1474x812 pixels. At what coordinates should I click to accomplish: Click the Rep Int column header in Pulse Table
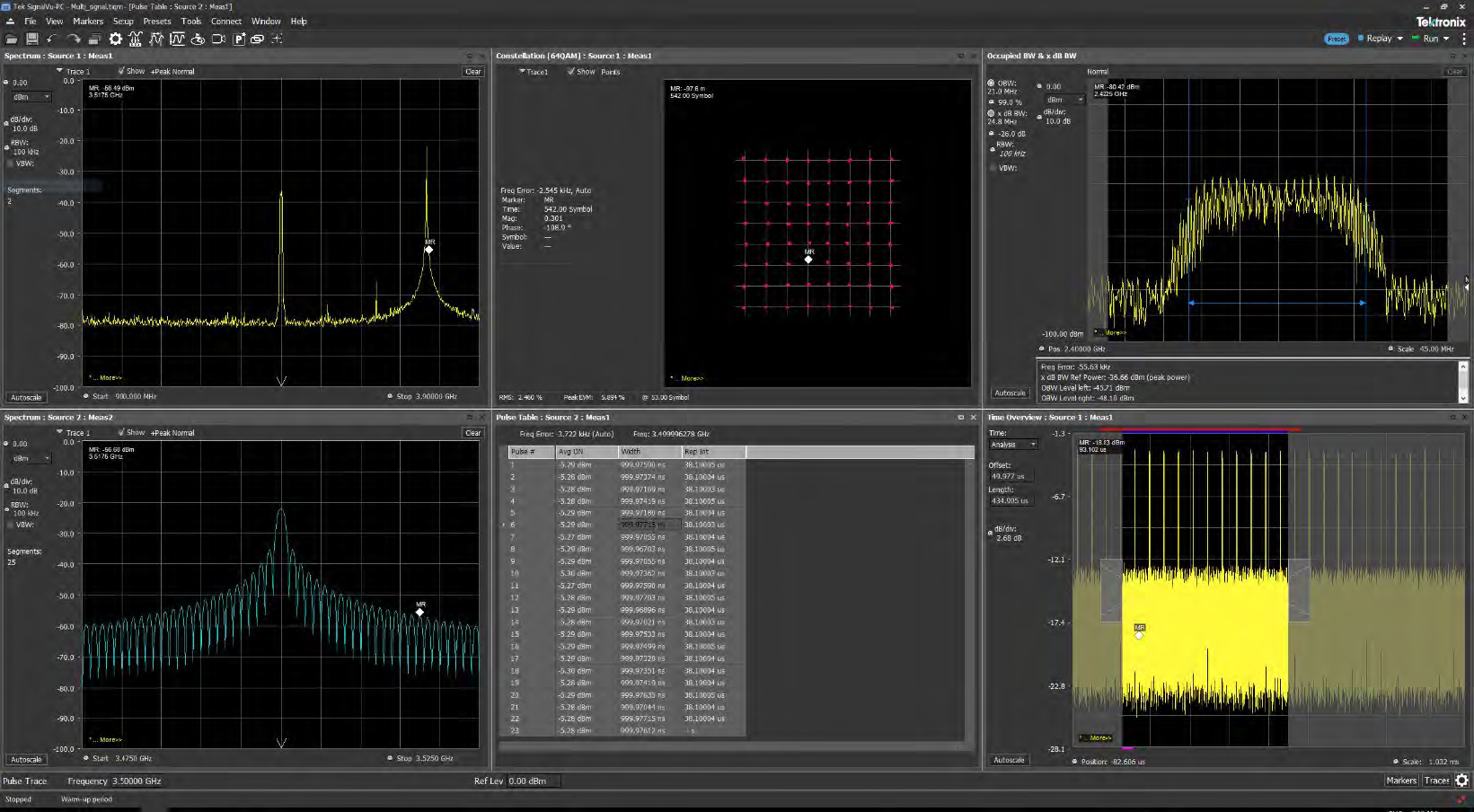click(x=713, y=452)
